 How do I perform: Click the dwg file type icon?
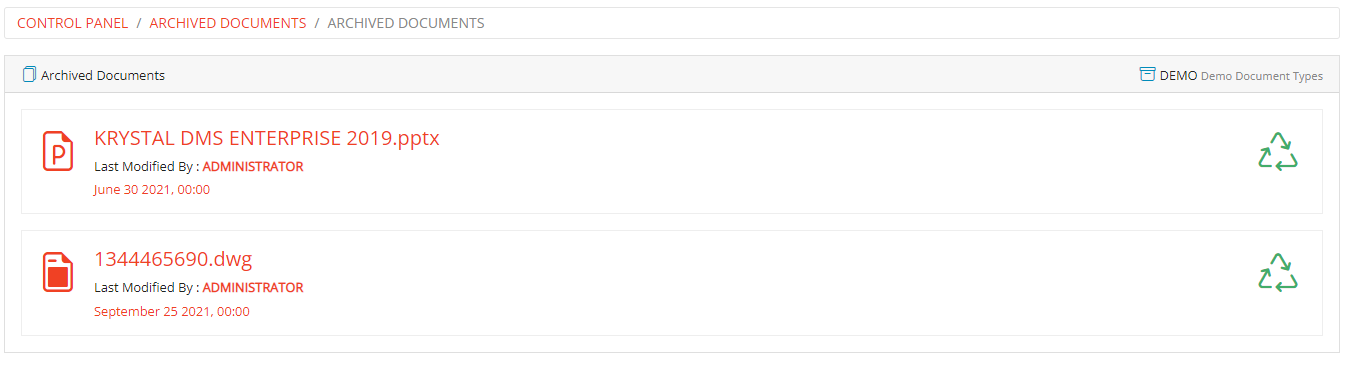click(58, 272)
